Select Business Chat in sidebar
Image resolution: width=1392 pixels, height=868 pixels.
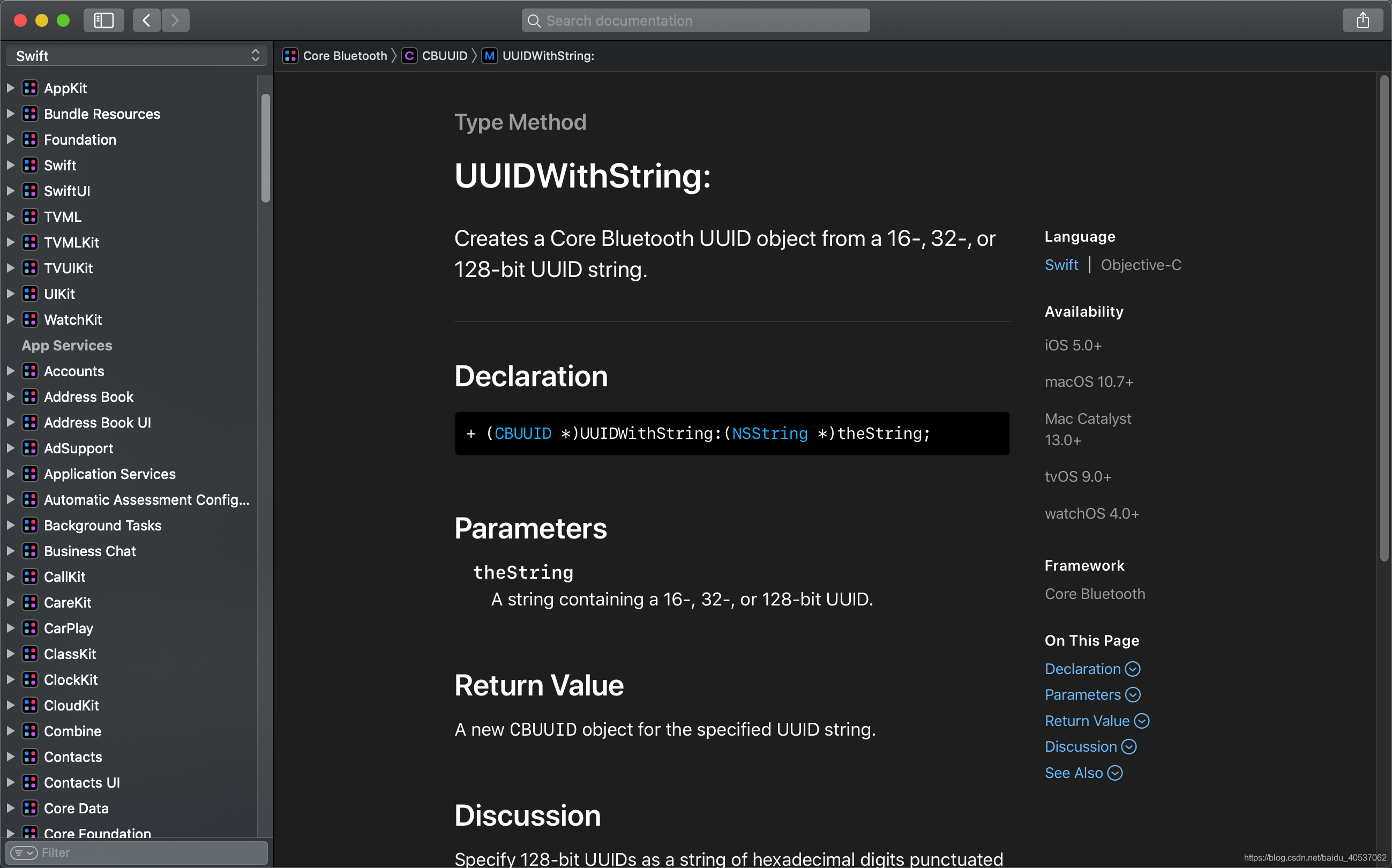[89, 551]
